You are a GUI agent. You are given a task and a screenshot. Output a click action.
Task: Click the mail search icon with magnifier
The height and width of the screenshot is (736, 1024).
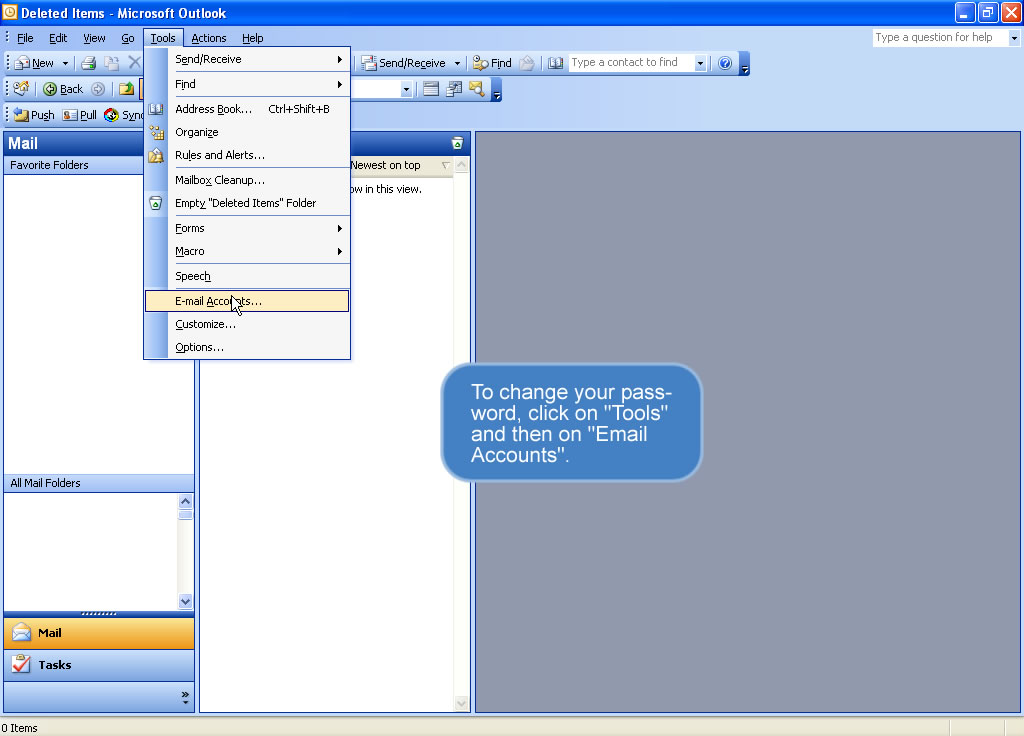point(475,89)
